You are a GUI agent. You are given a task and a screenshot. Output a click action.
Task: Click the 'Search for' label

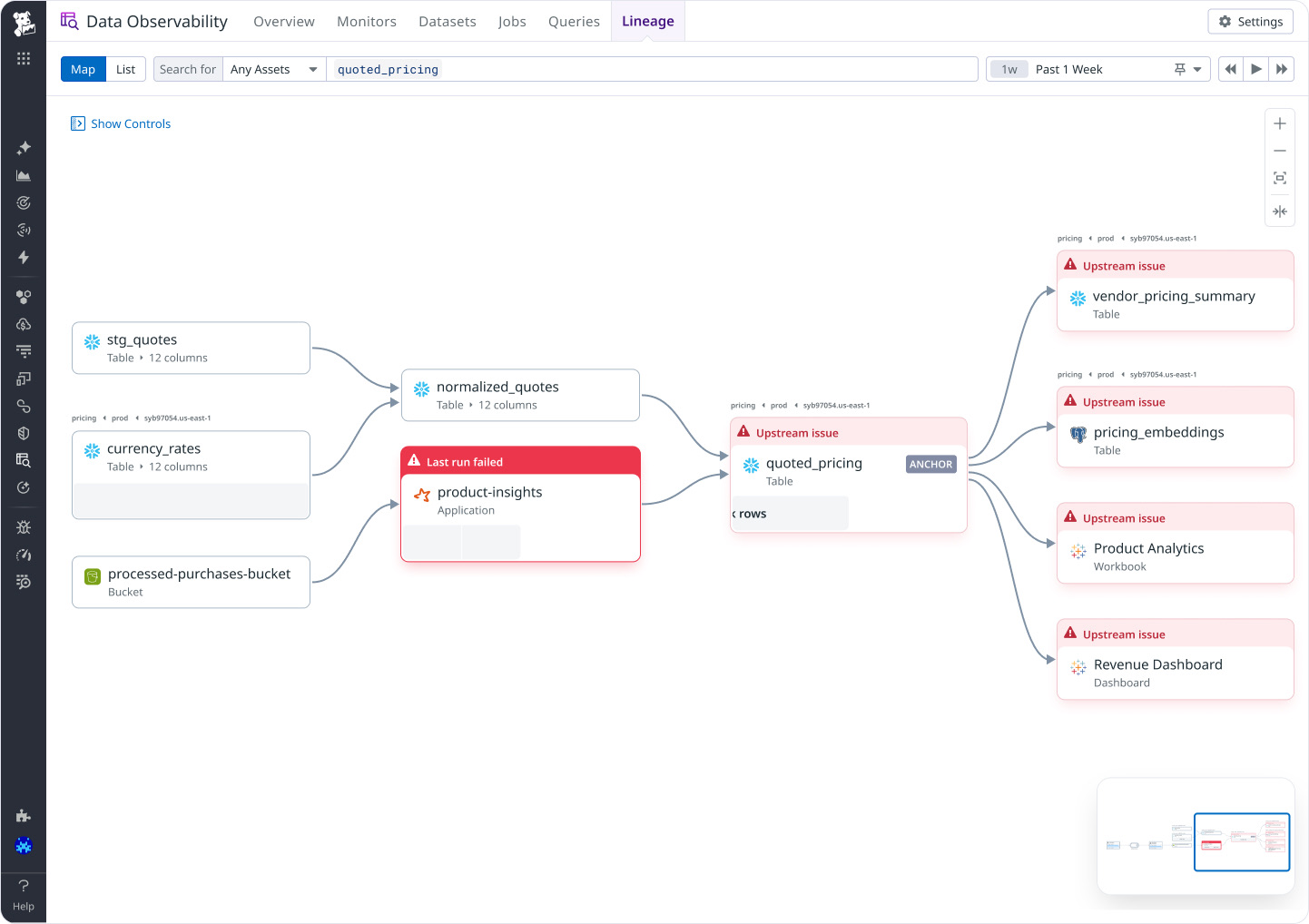point(188,69)
